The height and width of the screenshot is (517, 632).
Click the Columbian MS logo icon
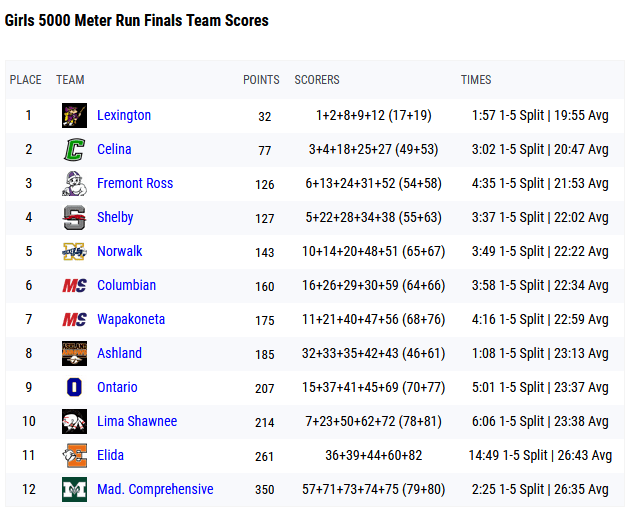(74, 285)
